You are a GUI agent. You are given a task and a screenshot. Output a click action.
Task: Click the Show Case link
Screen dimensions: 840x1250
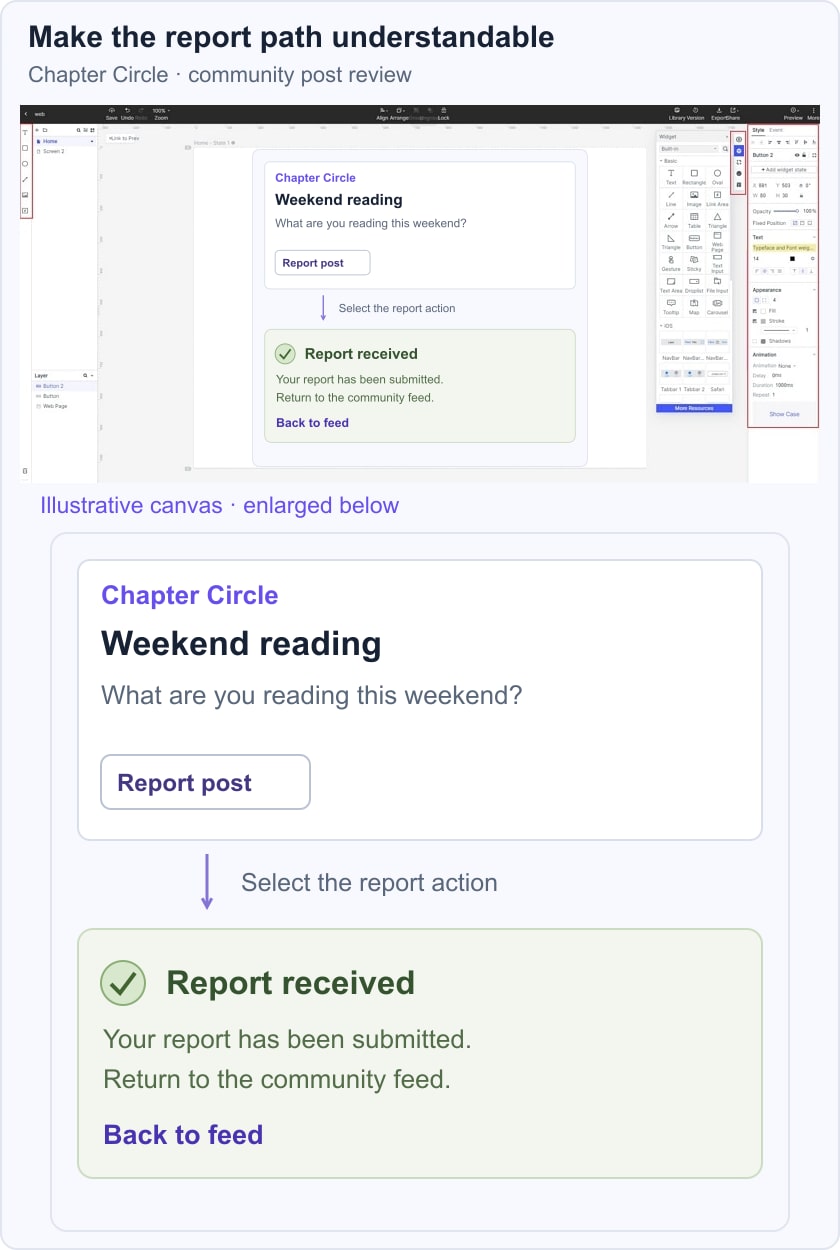click(784, 414)
